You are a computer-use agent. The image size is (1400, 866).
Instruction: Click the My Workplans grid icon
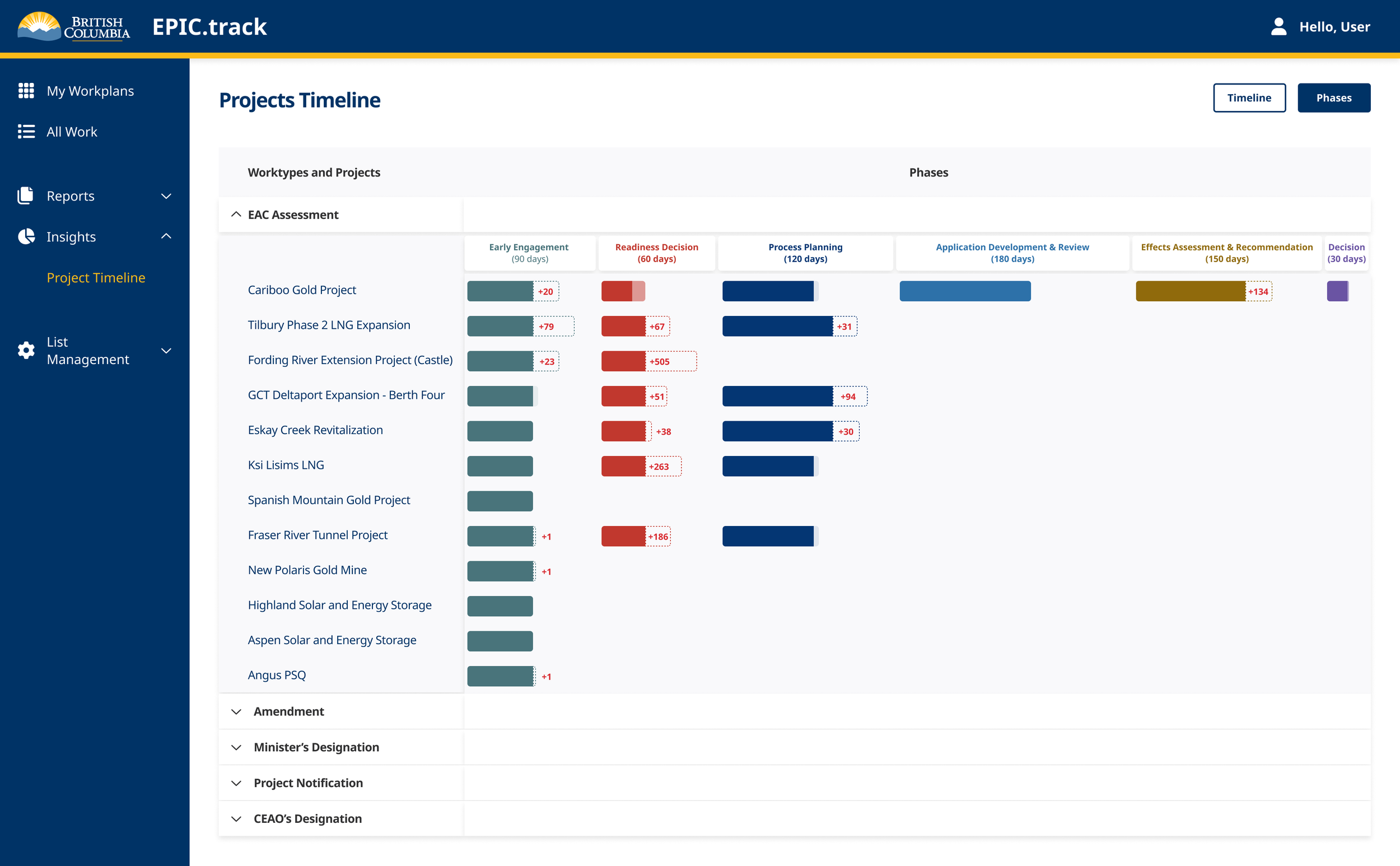point(26,91)
